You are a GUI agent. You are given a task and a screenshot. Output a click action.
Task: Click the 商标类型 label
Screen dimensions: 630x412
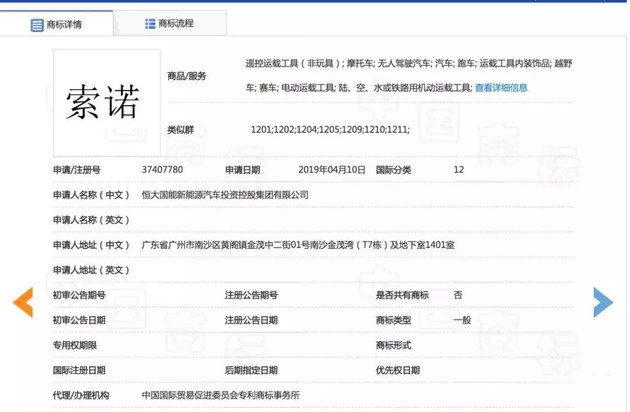click(x=393, y=320)
